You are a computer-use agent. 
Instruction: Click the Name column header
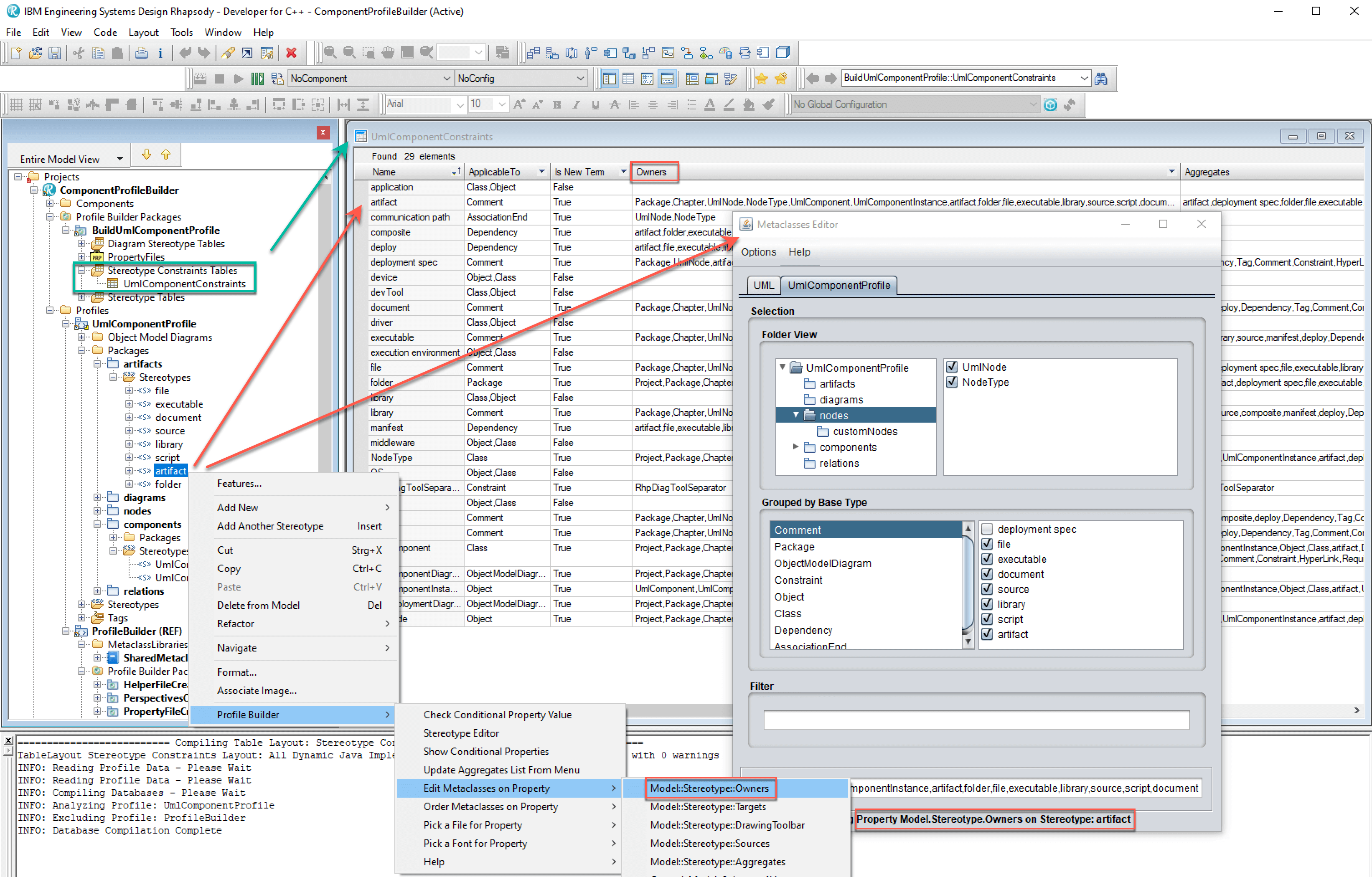tap(384, 172)
